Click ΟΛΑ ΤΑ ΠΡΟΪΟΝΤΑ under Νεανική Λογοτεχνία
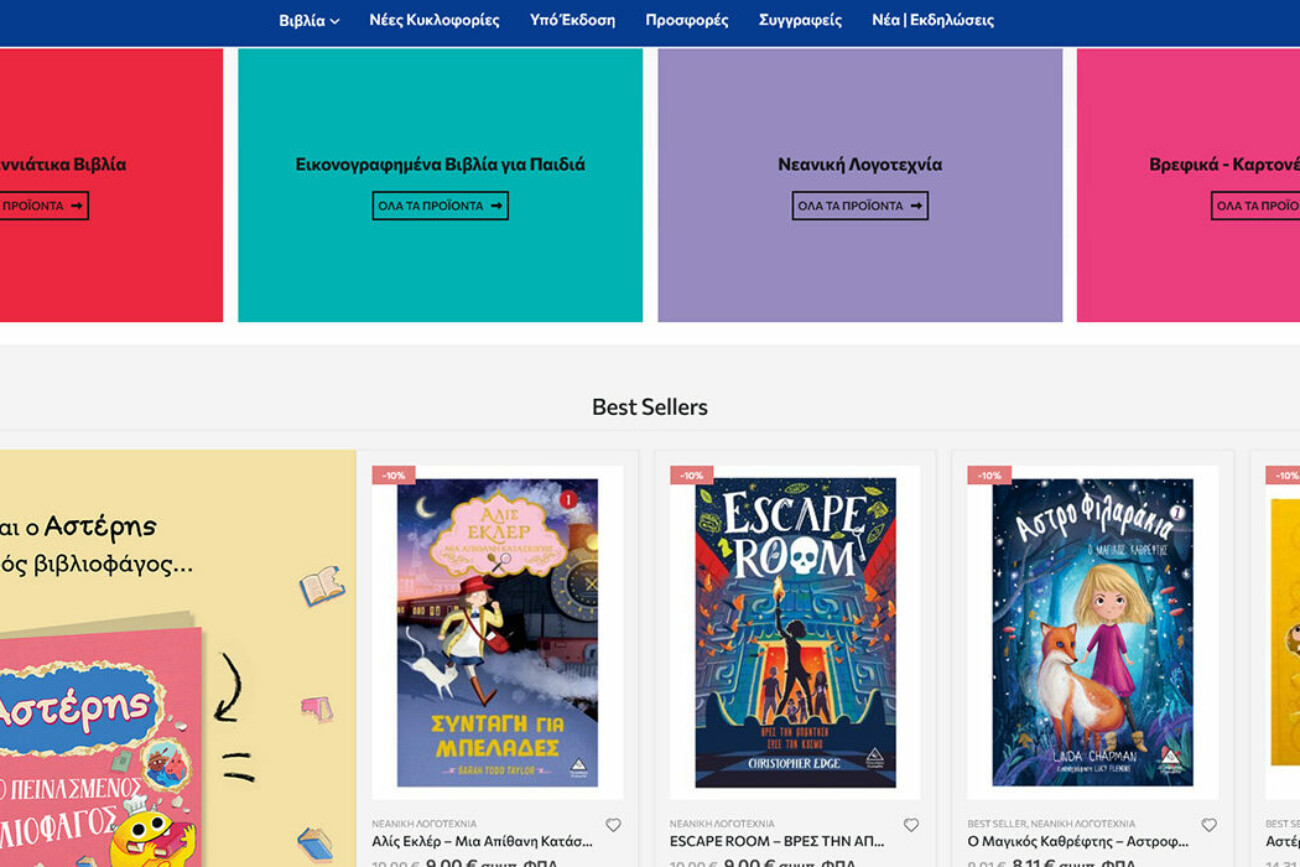Viewport: 1300px width, 867px height. coord(860,206)
